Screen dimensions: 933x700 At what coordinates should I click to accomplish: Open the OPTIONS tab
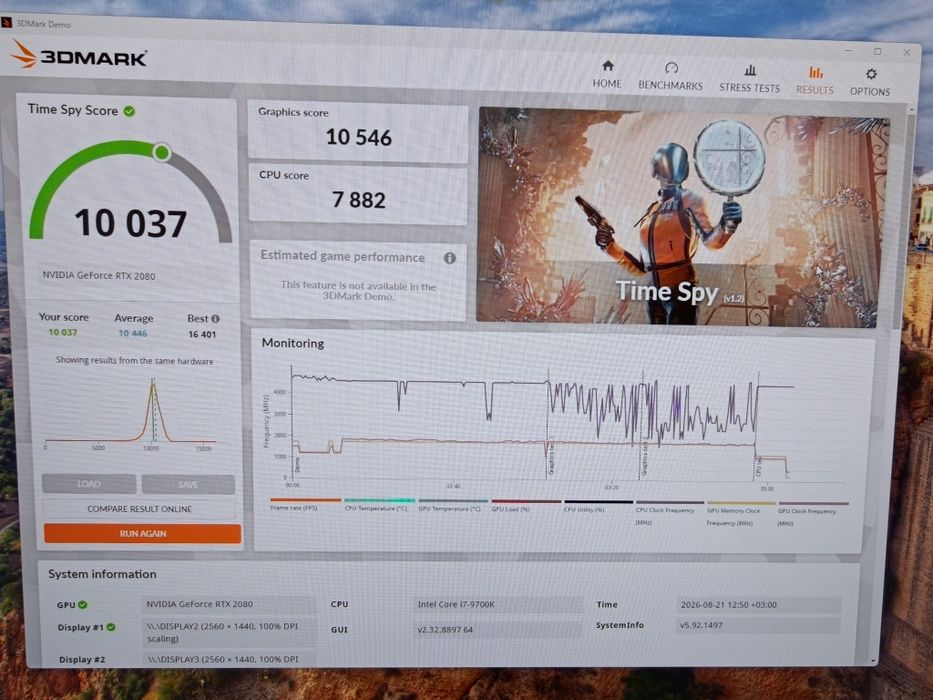[x=870, y=82]
